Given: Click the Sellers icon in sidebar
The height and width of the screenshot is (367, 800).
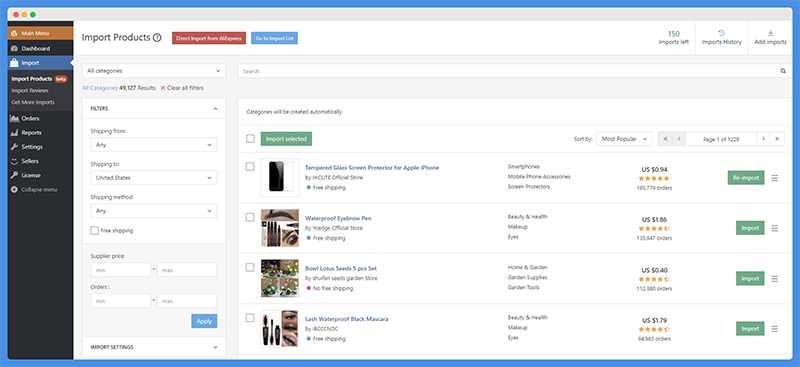Looking at the screenshot, I should pos(14,161).
